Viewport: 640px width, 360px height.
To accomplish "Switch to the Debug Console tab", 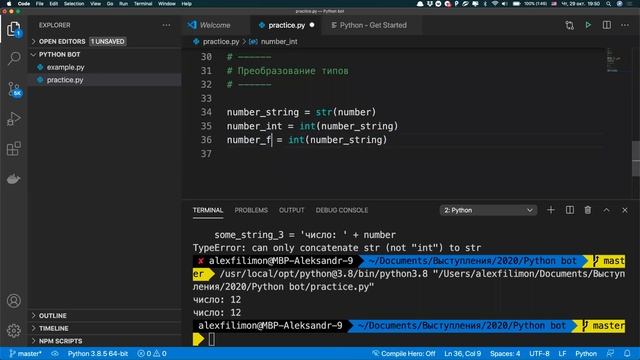I will click(342, 210).
